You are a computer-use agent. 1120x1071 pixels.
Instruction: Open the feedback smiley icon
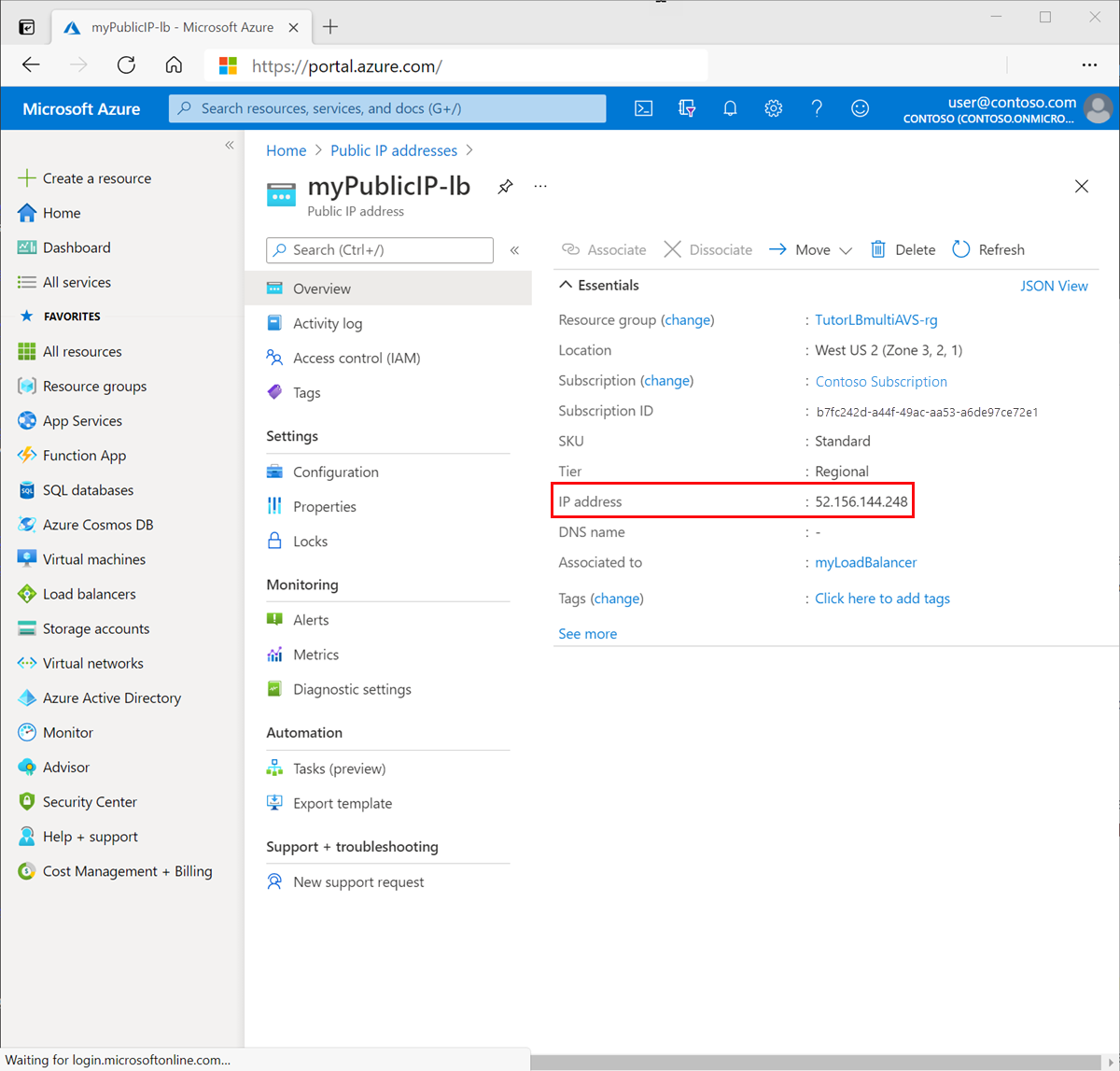(861, 108)
